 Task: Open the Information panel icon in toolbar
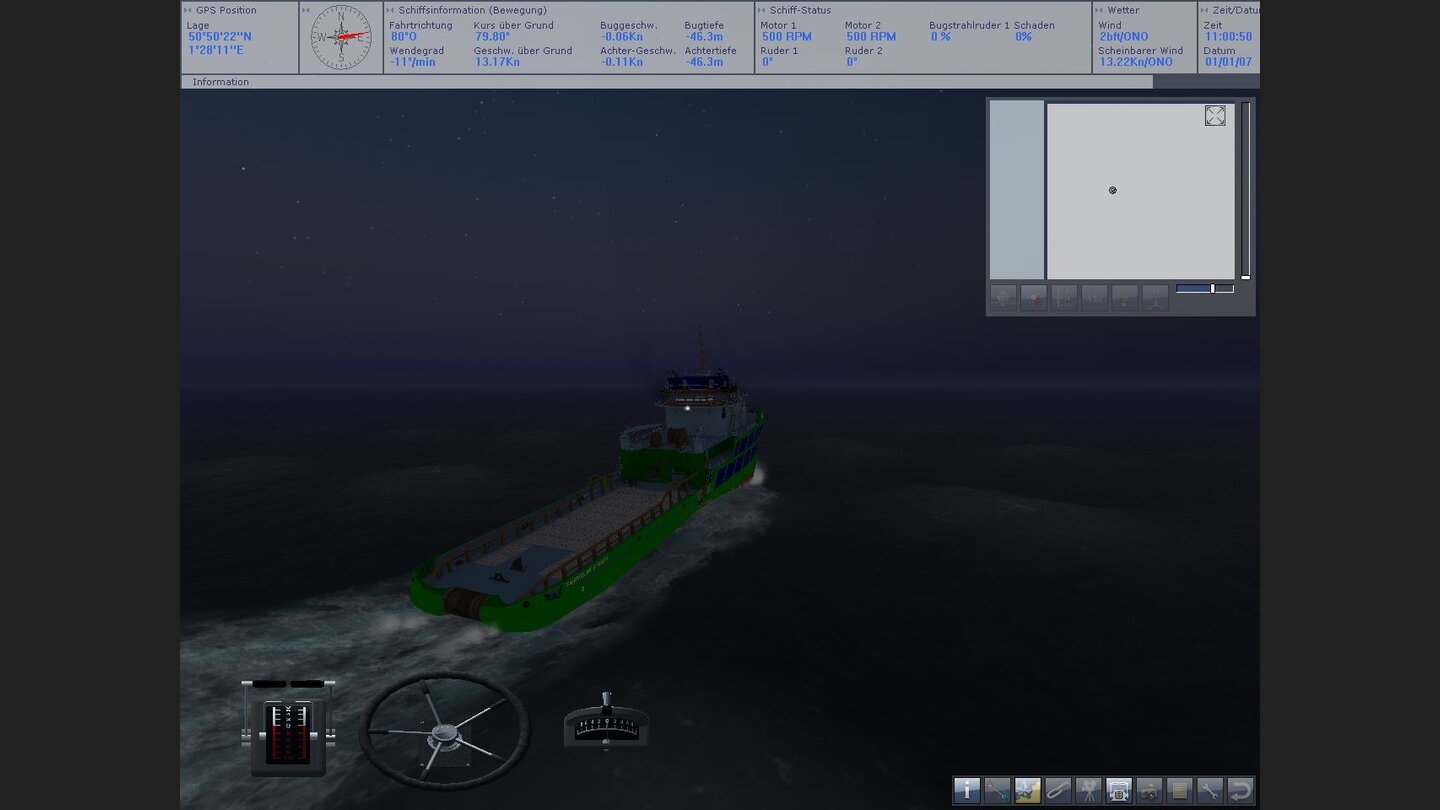pos(967,791)
